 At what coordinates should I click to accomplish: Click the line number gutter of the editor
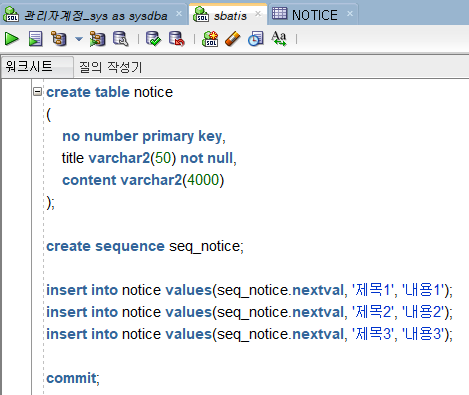(x=17, y=237)
